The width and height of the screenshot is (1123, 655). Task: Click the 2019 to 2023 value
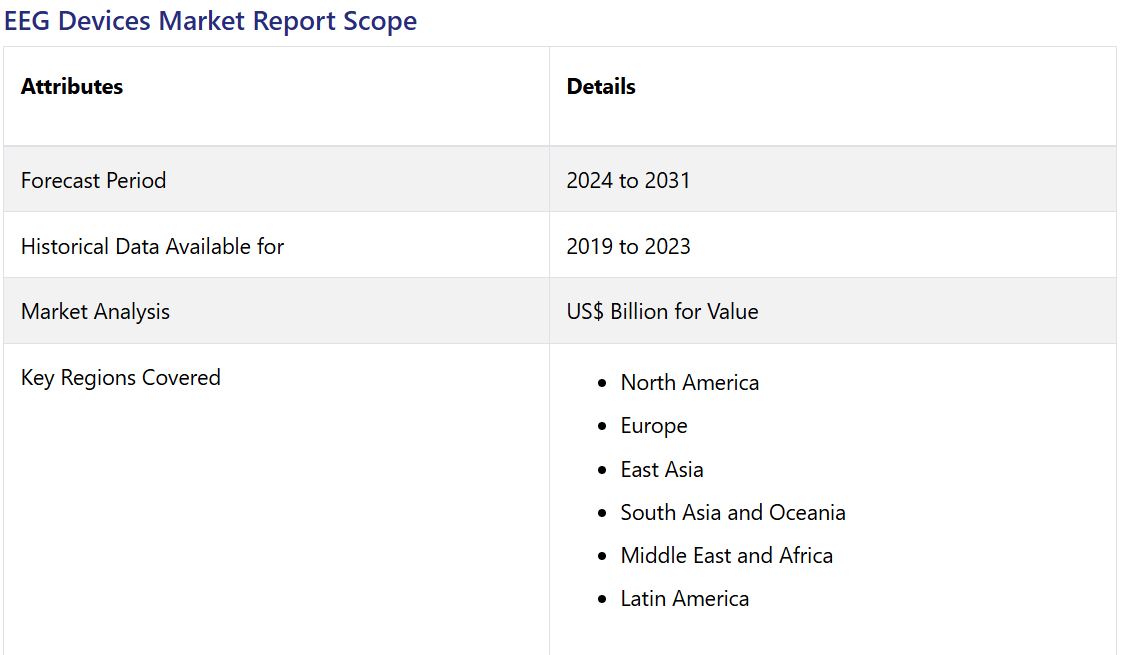tap(628, 247)
